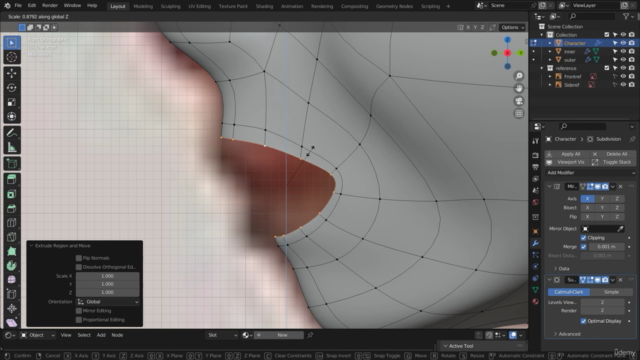
Task: Select the Loop Cut tool
Action: (11, 223)
